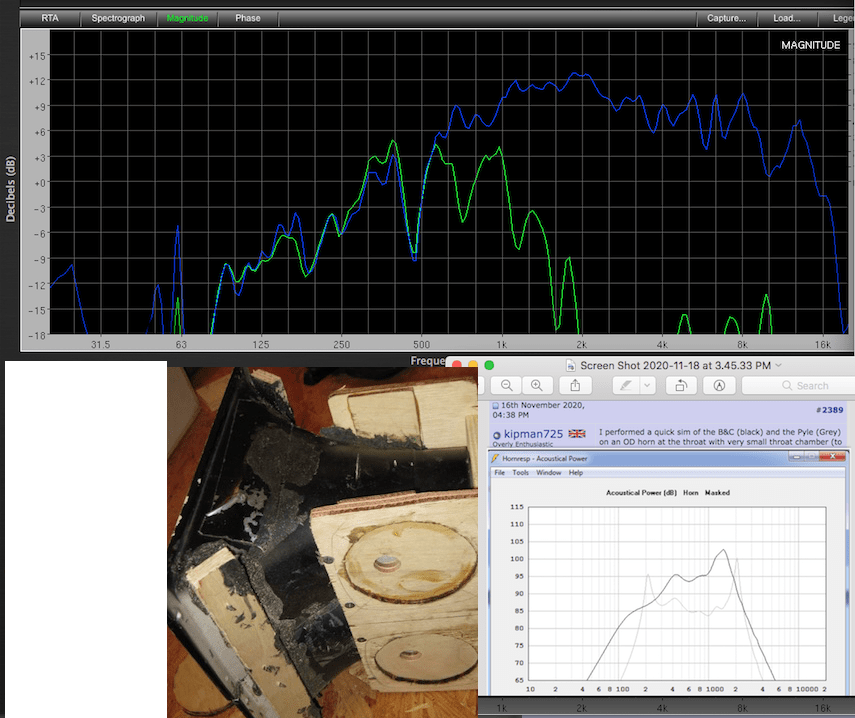Zoom in with the Preview magnifier plus icon
The width and height of the screenshot is (855, 718).
(537, 385)
